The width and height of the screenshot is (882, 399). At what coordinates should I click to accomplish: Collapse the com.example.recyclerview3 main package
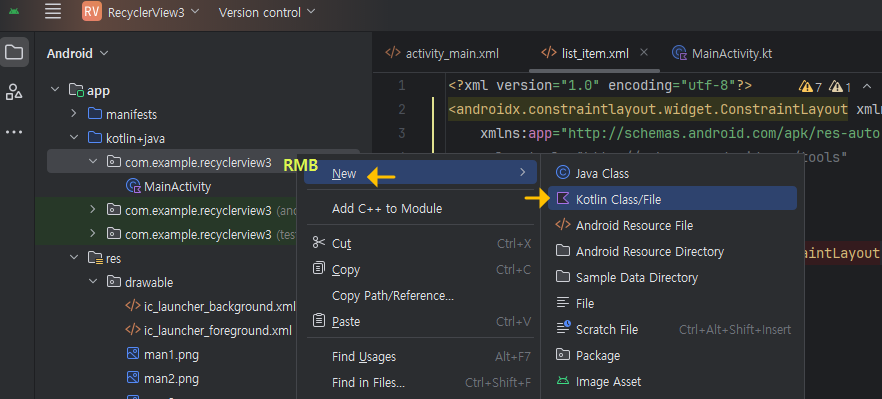(93, 162)
